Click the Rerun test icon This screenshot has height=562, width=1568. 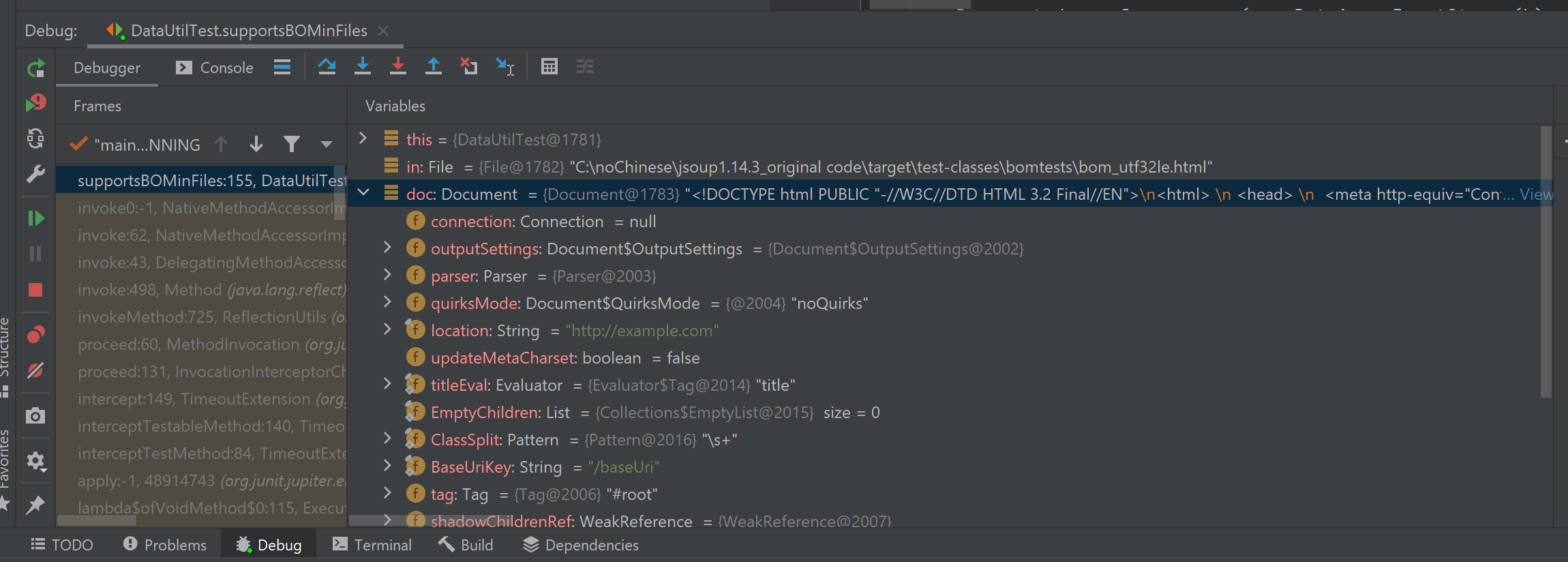click(x=35, y=68)
